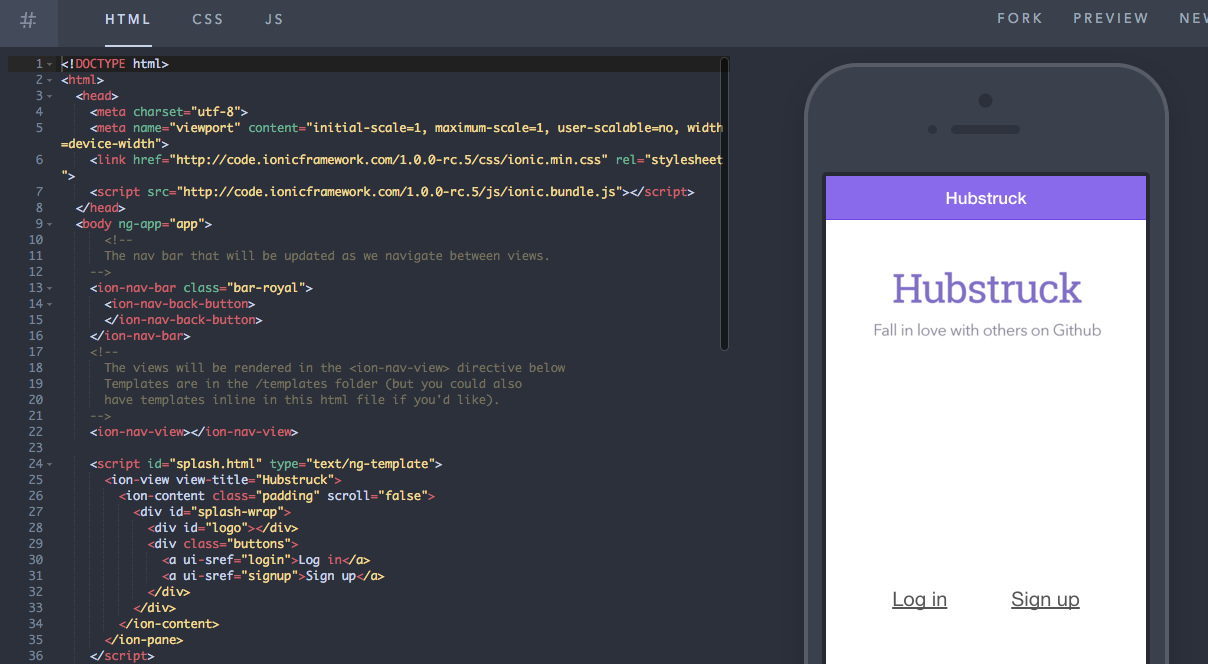Collapse the script fold on line 24
The width and height of the screenshot is (1208, 664).
coord(49,464)
